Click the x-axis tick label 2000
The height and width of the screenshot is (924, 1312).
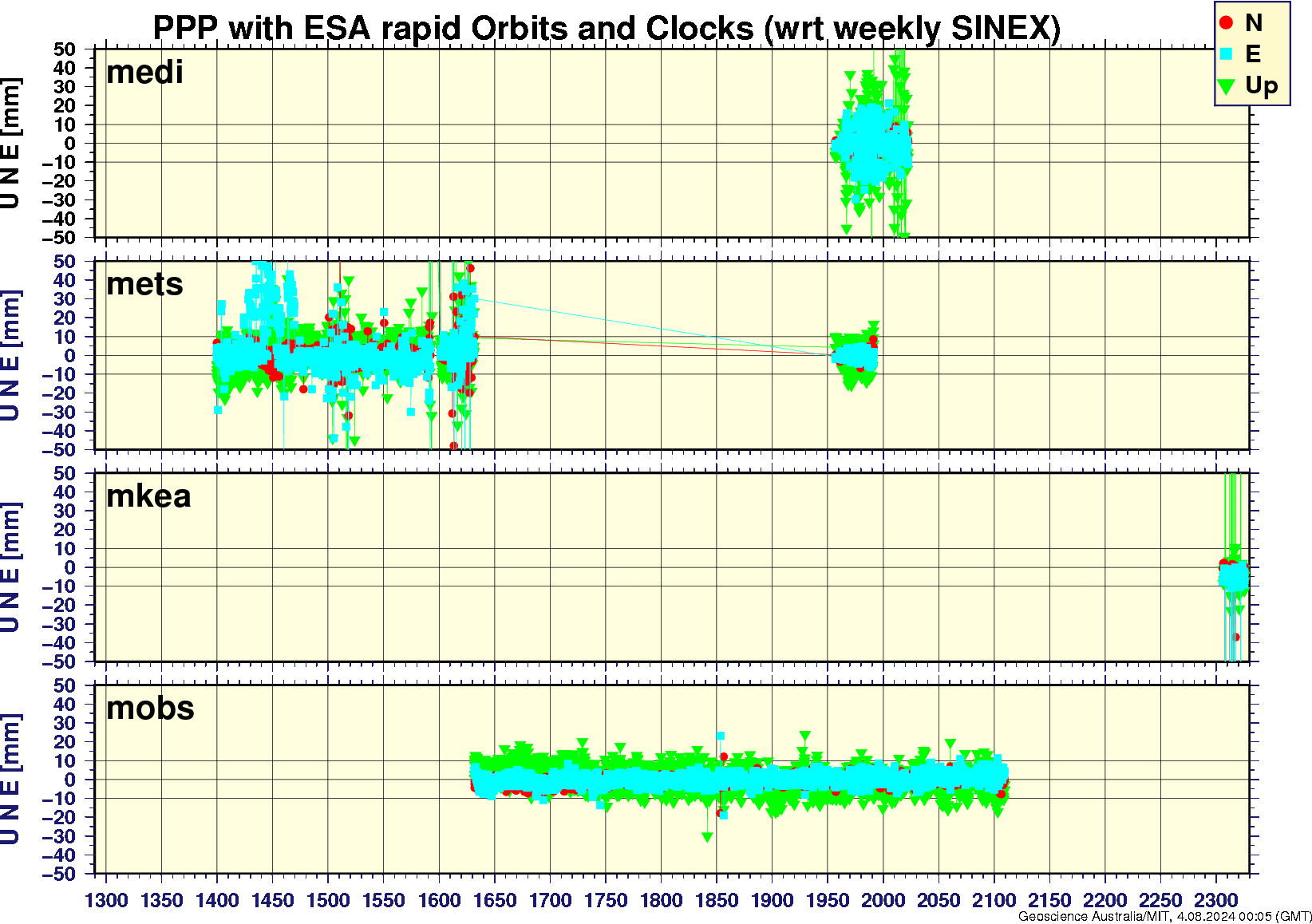[x=883, y=901]
